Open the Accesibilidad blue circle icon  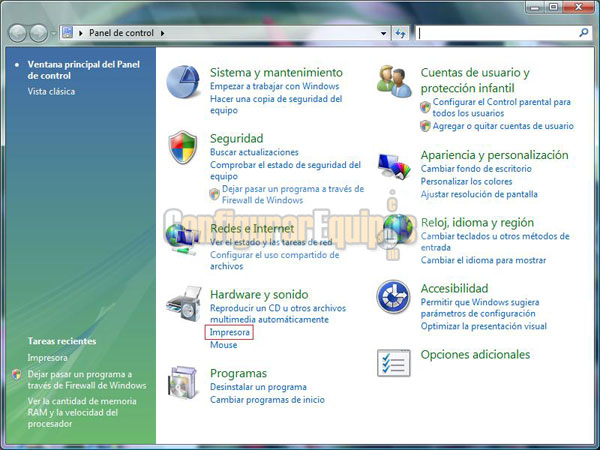point(393,297)
